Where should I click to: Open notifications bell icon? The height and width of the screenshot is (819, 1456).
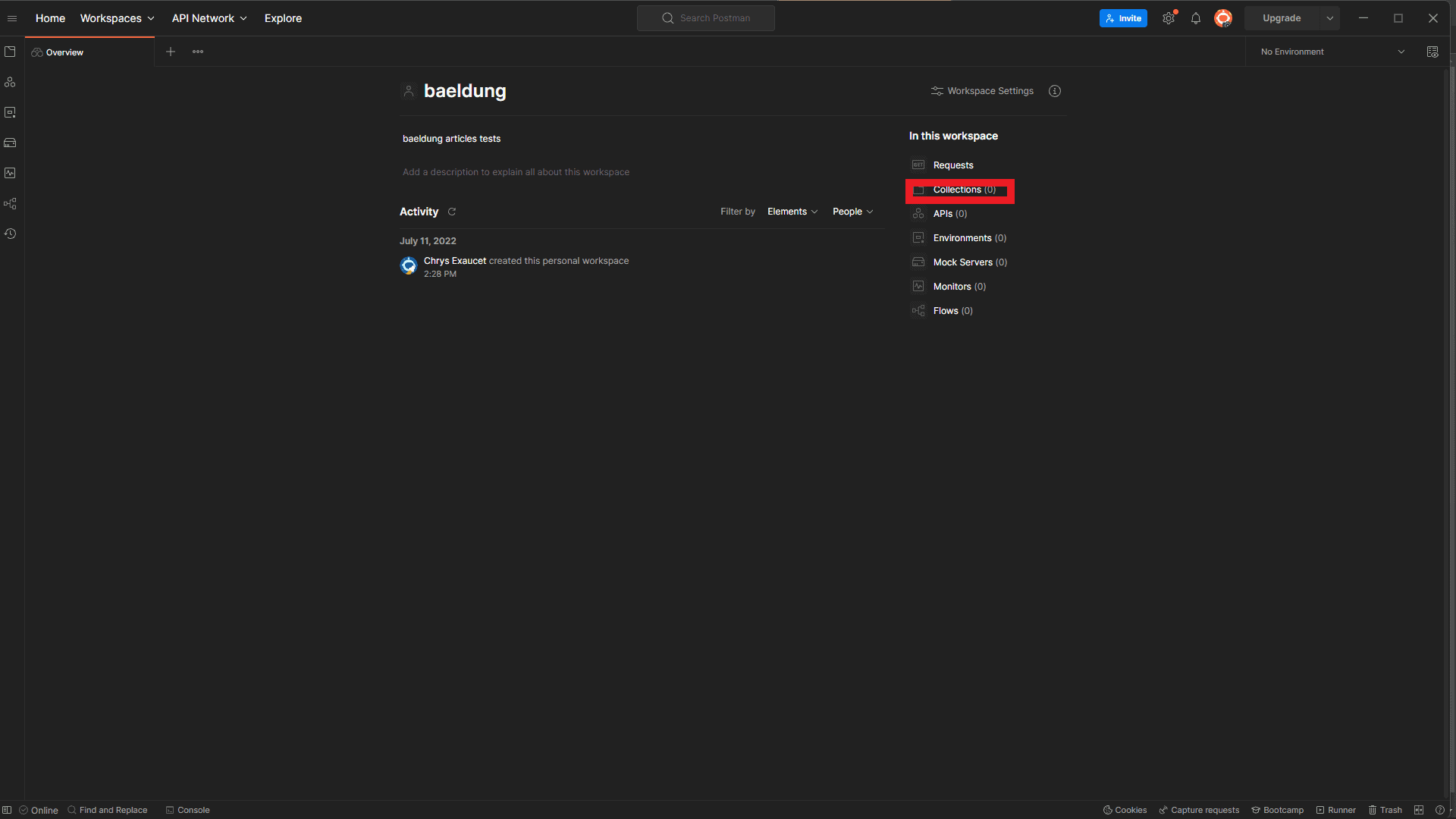1196,18
